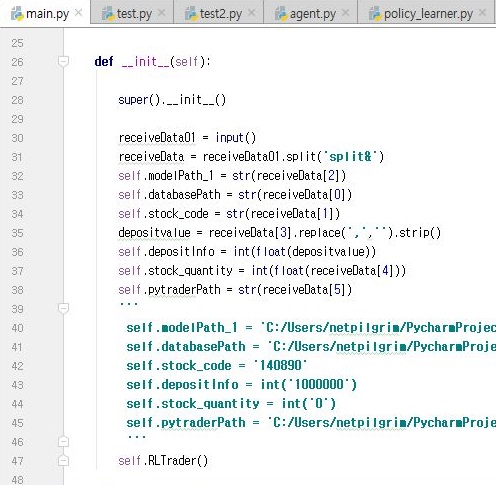The image size is (496, 485).
Task: Click the commented 'self.modelPath_1' line 40
Action: pyautogui.click(x=311, y=328)
